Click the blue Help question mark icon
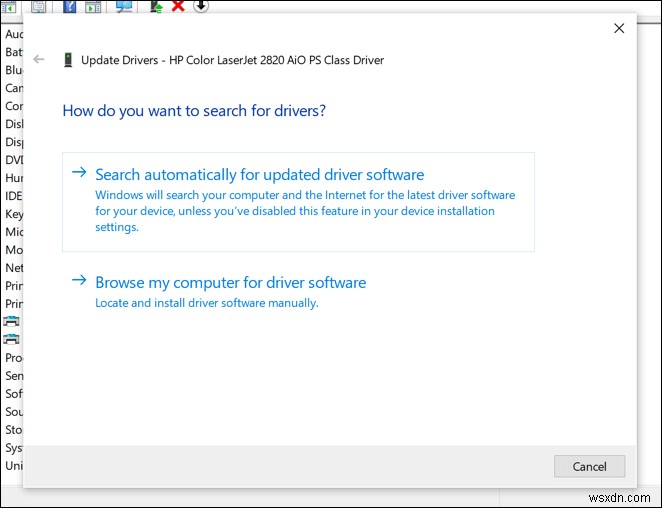Image resolution: width=662 pixels, height=508 pixels. tap(69, 6)
